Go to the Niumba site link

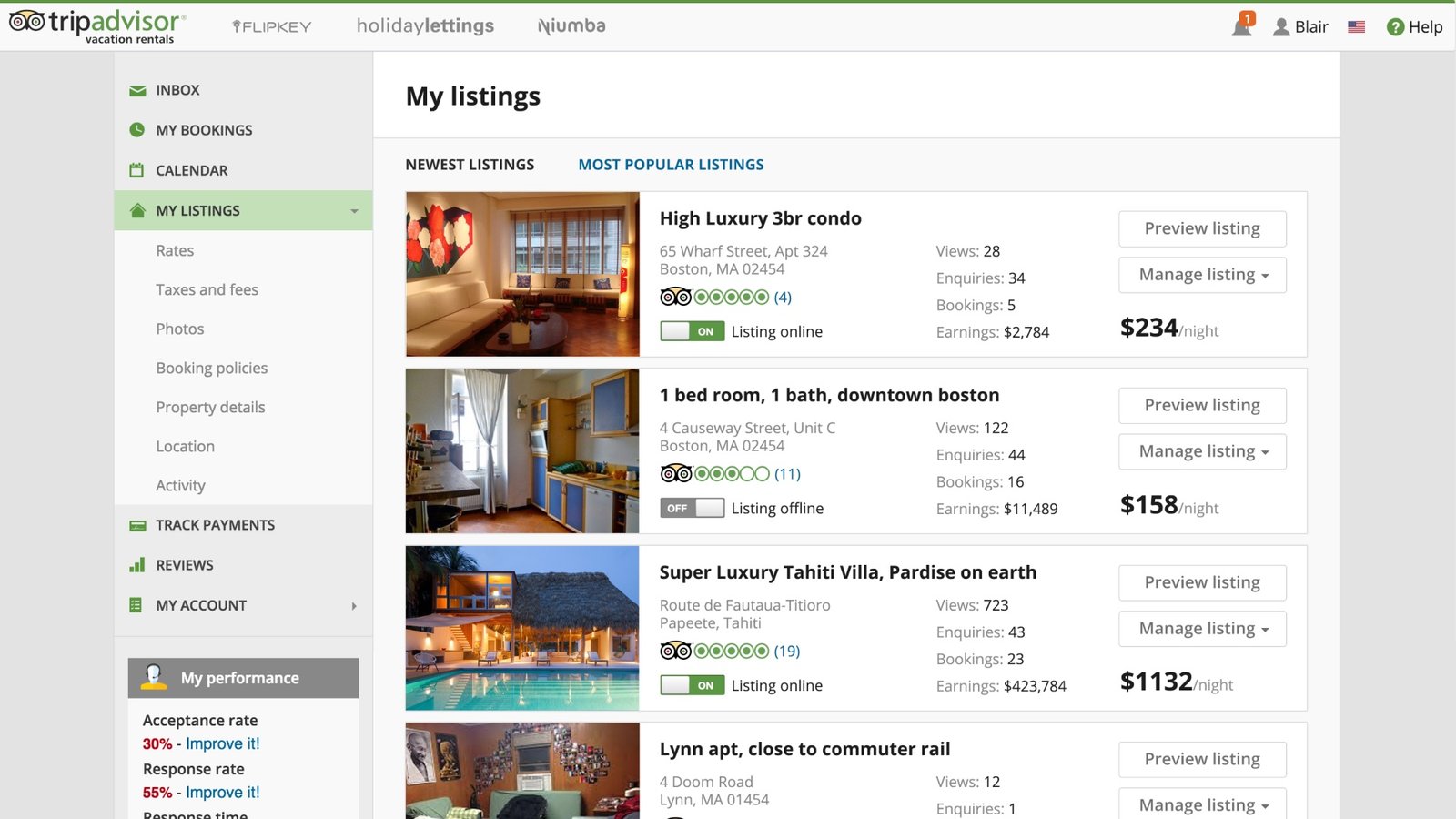[571, 25]
